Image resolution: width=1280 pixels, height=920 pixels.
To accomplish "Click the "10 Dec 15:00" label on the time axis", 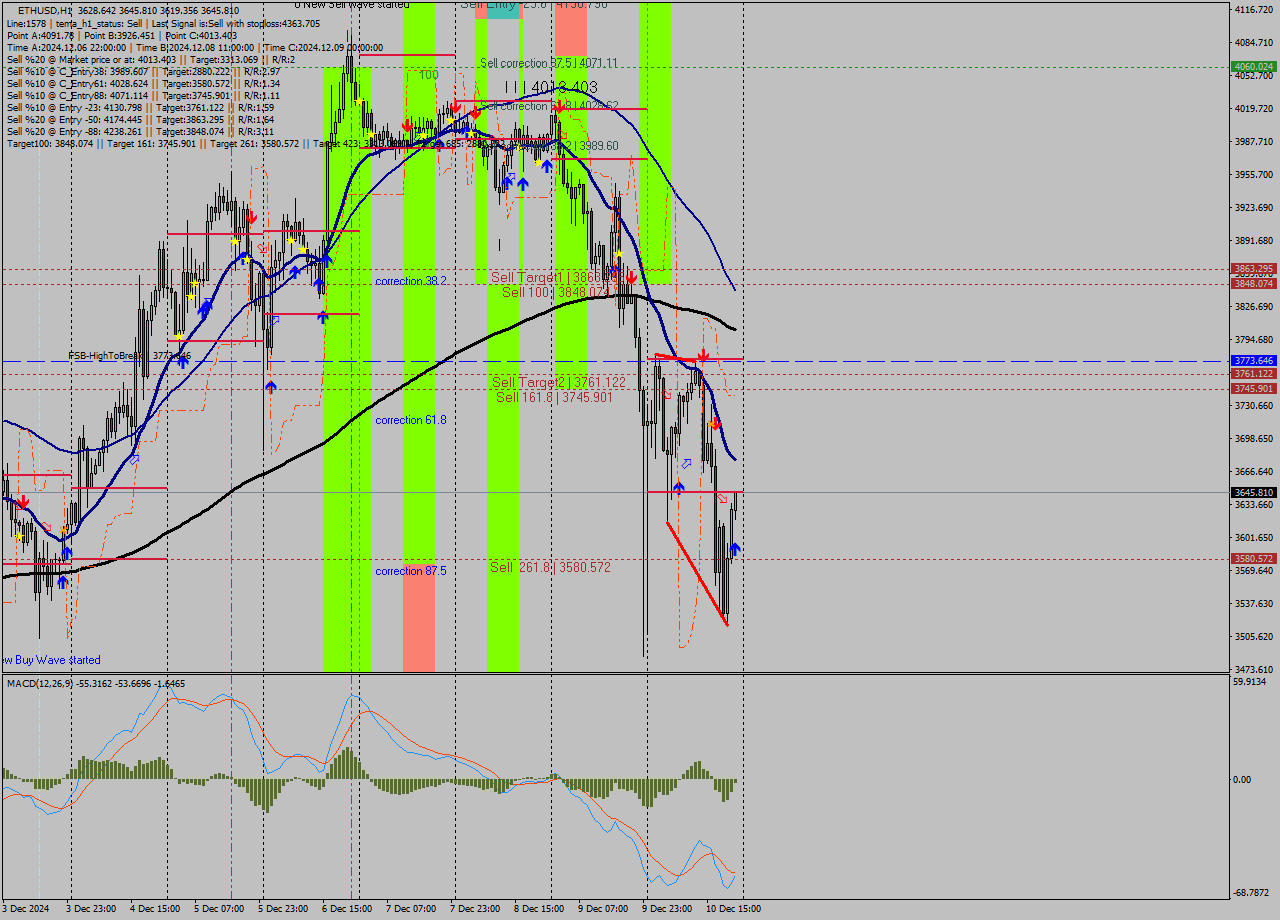I will pos(731,908).
